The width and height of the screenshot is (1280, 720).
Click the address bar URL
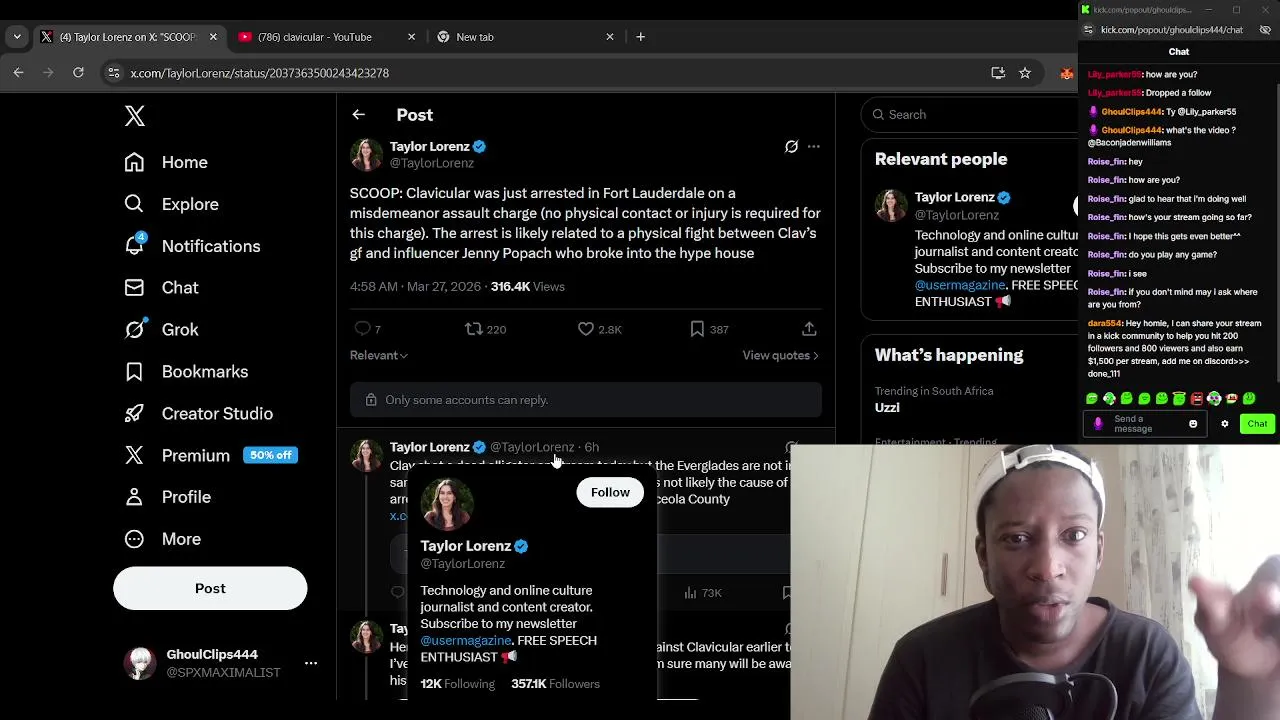point(260,73)
